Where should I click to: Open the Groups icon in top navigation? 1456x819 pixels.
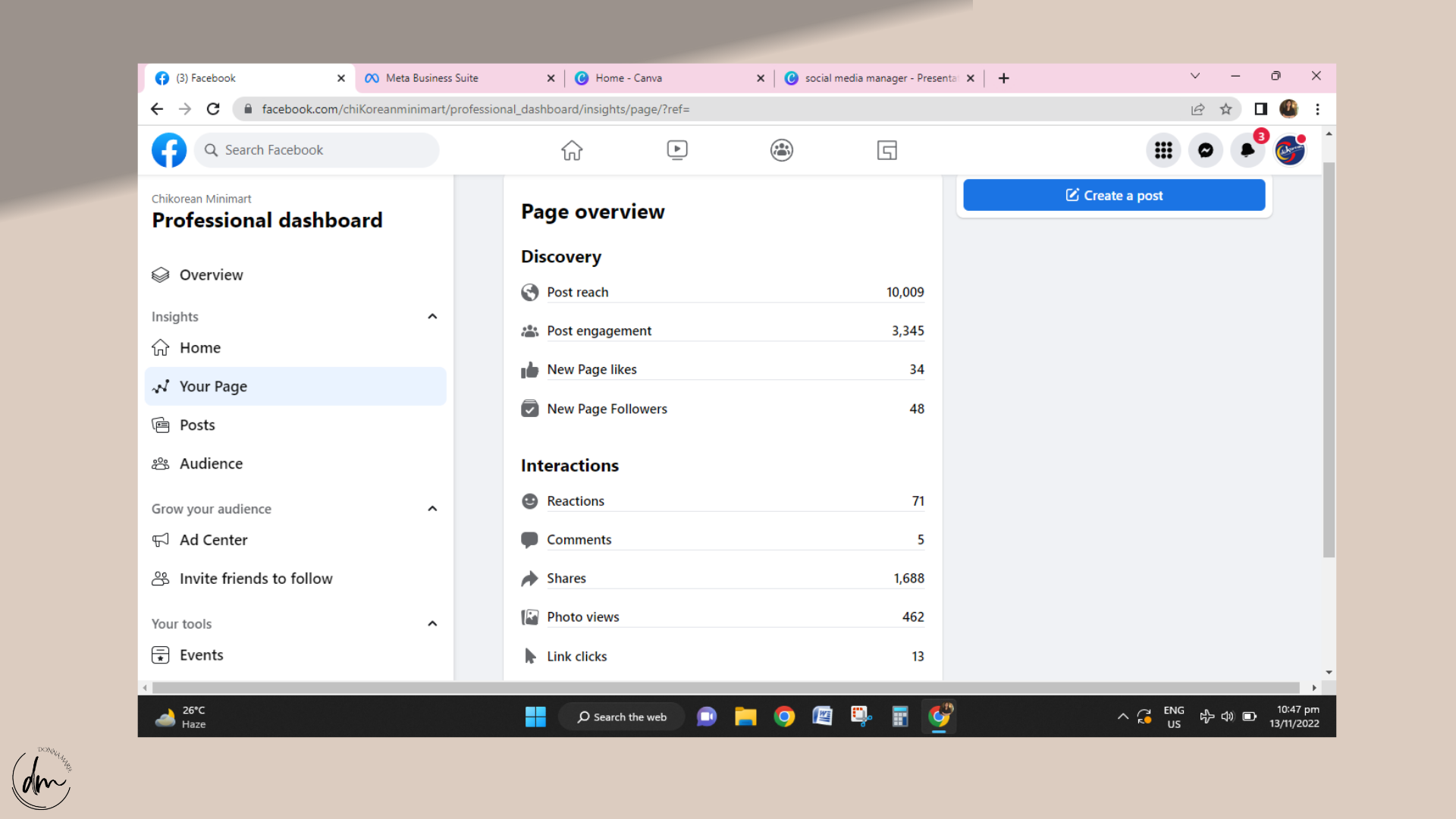[x=782, y=150]
